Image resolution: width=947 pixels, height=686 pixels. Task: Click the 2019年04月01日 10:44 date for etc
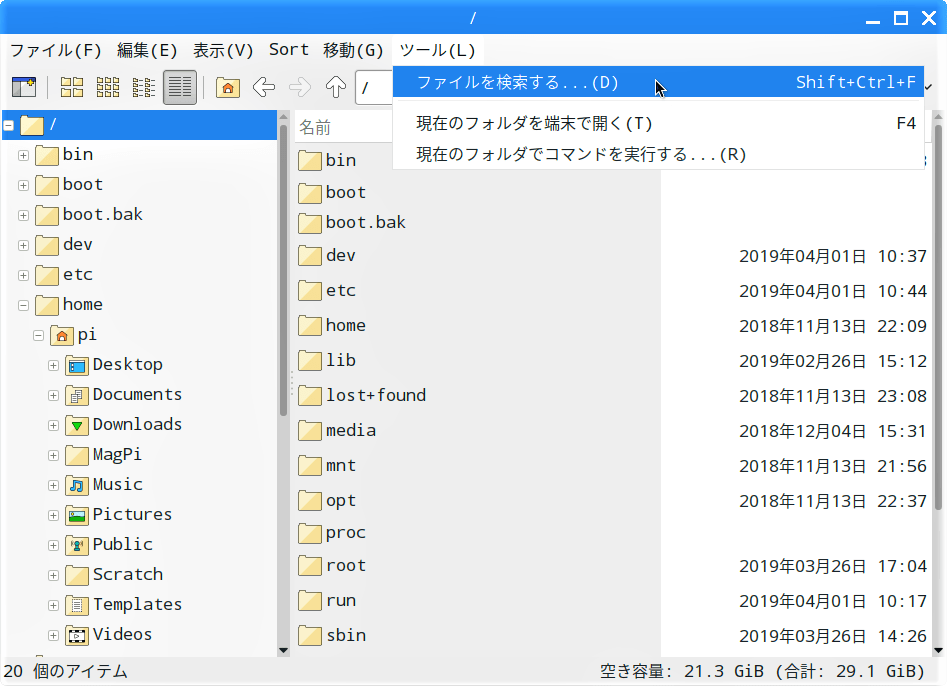tap(833, 291)
